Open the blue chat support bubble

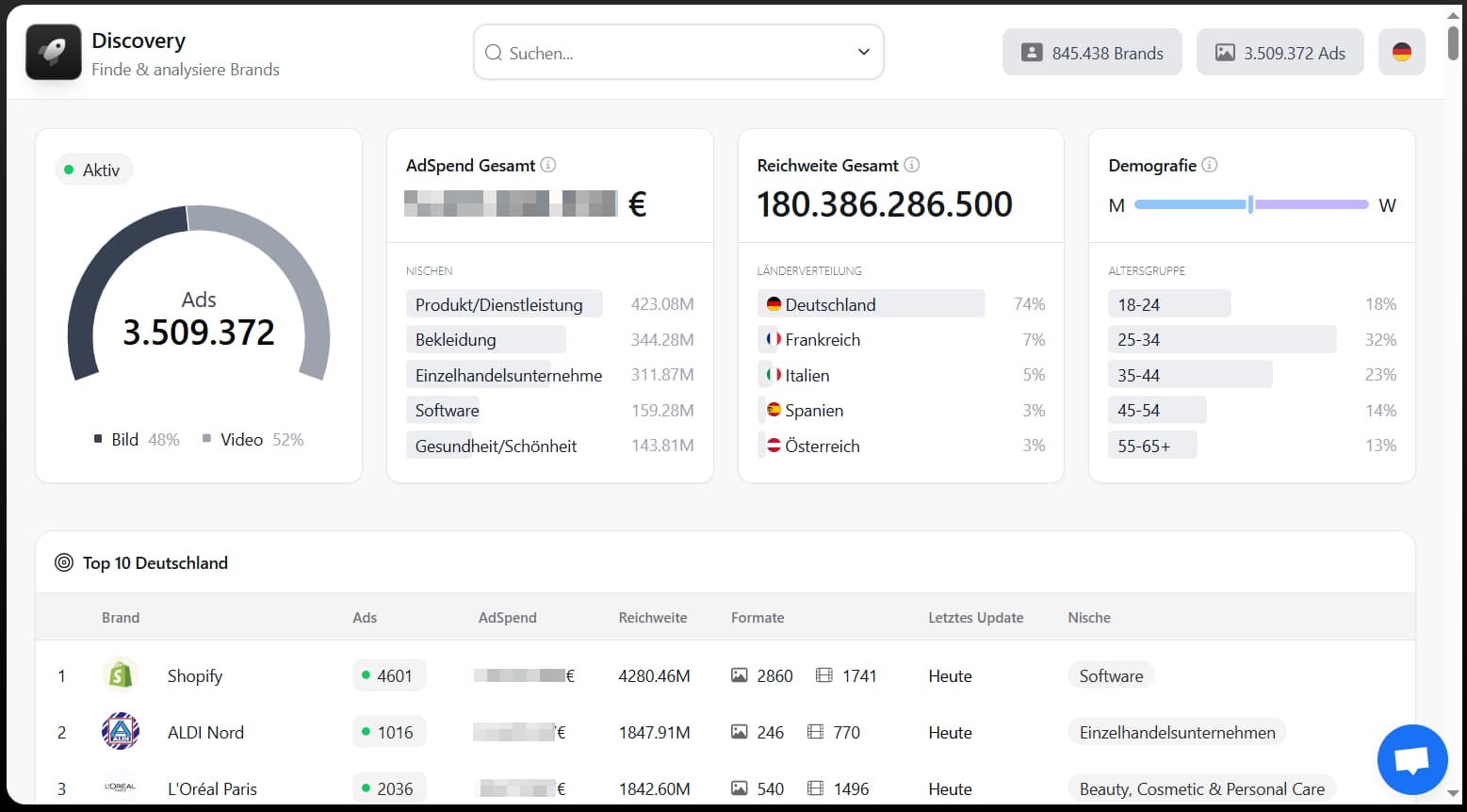tap(1411, 759)
